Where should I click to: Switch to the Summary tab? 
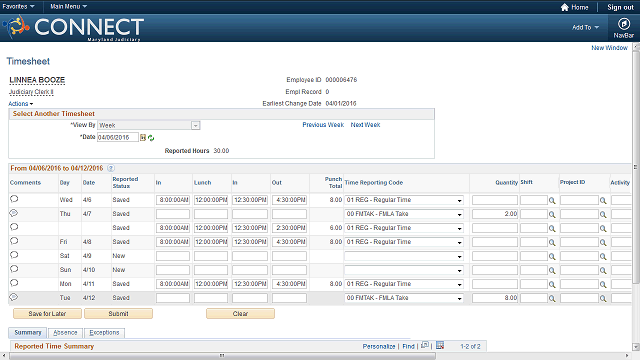[x=28, y=333]
